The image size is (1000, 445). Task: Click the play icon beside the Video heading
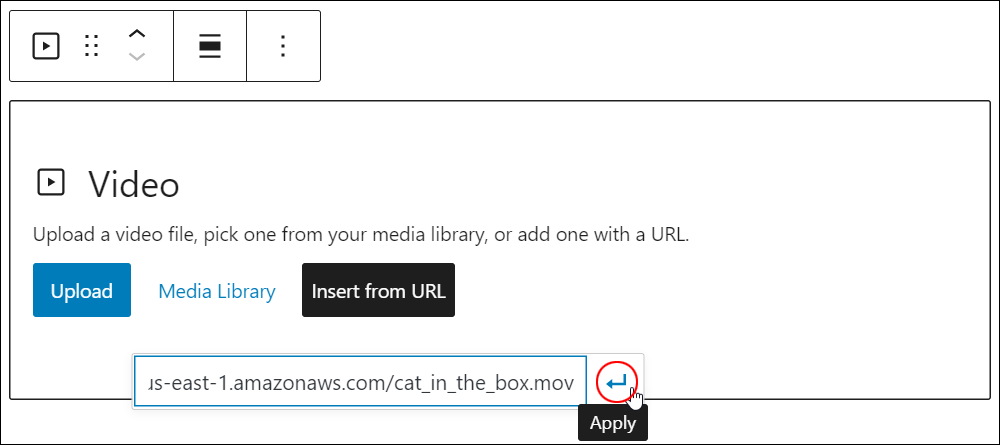(51, 182)
